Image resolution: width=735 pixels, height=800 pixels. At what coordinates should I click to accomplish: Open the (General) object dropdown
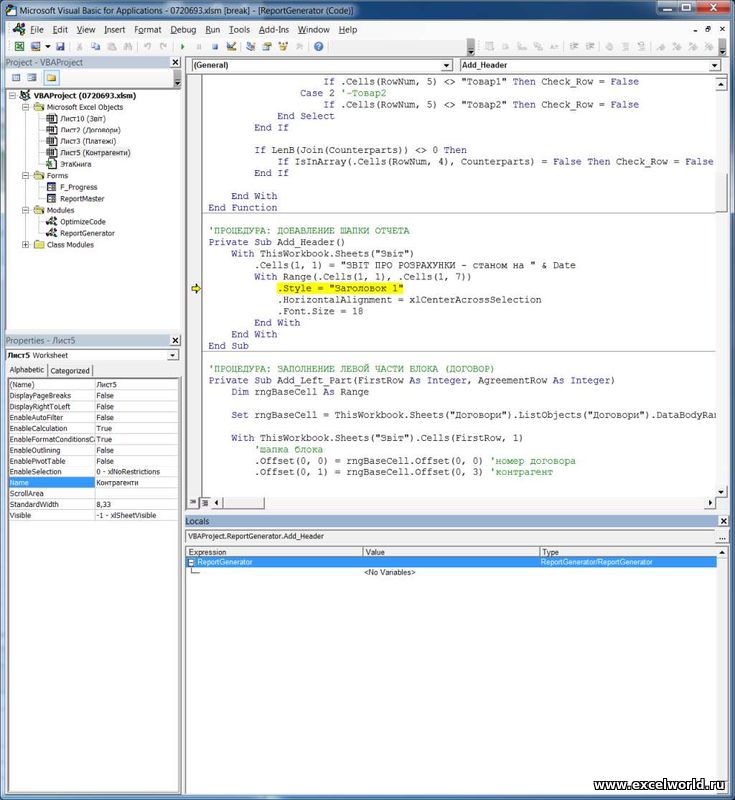click(447, 65)
